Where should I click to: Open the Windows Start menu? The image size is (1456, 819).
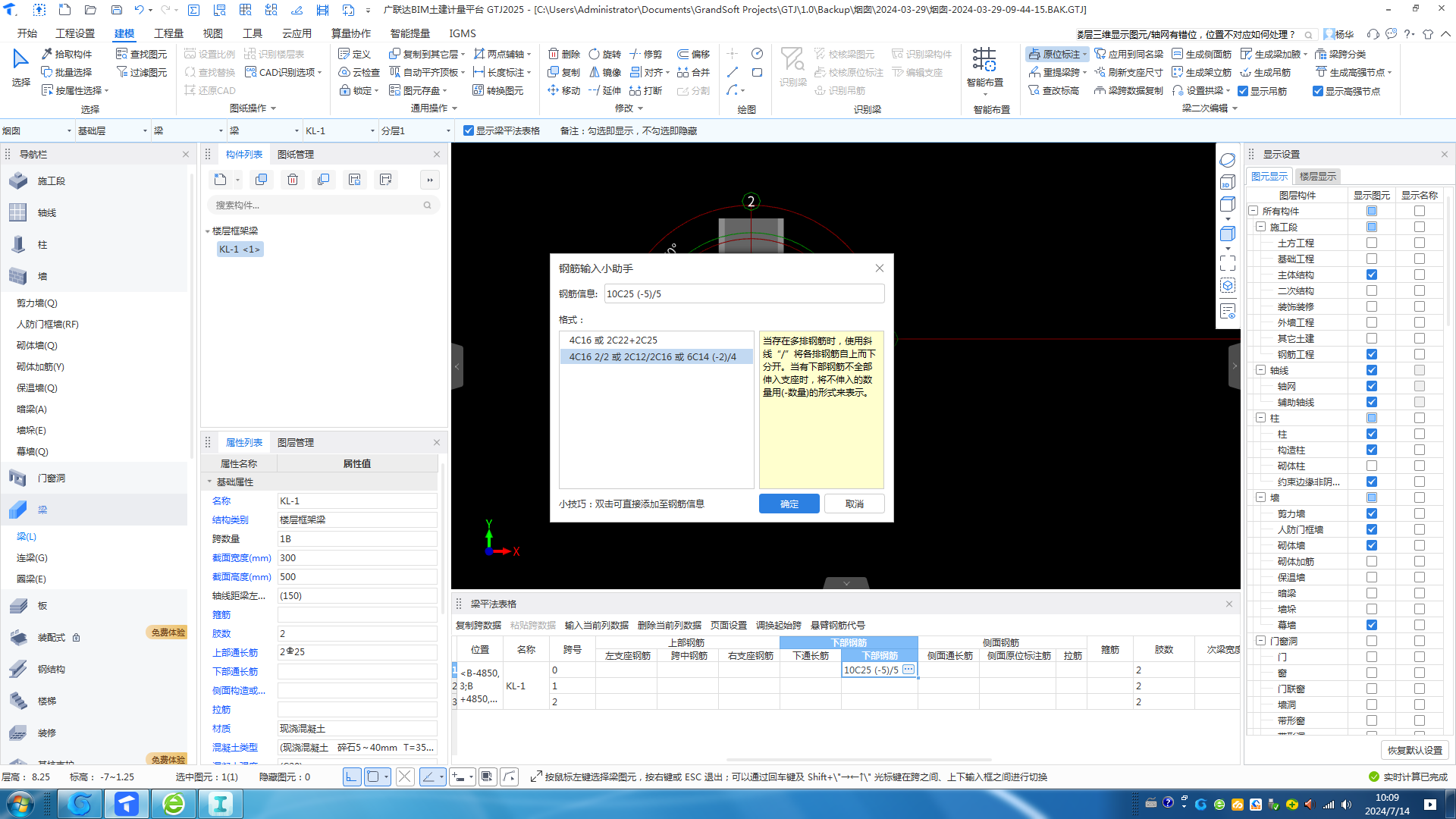tap(20, 804)
